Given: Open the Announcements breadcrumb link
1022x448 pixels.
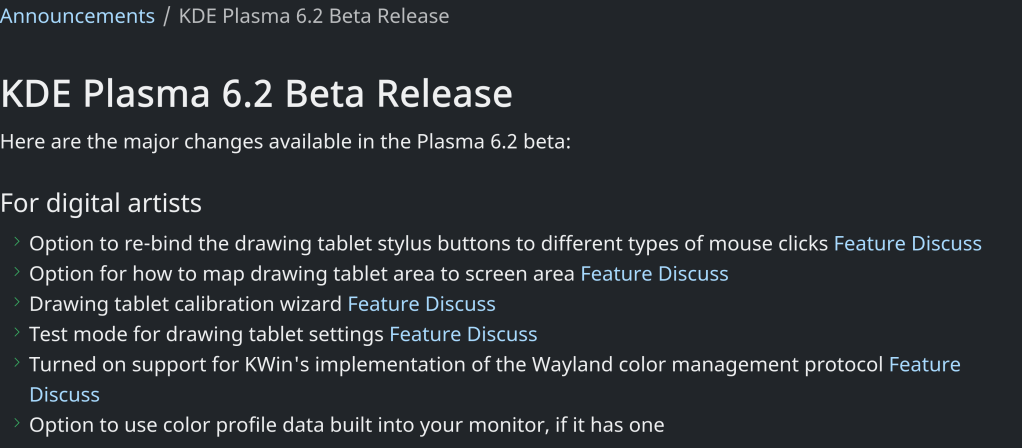Looking at the screenshot, I should point(77,16).
